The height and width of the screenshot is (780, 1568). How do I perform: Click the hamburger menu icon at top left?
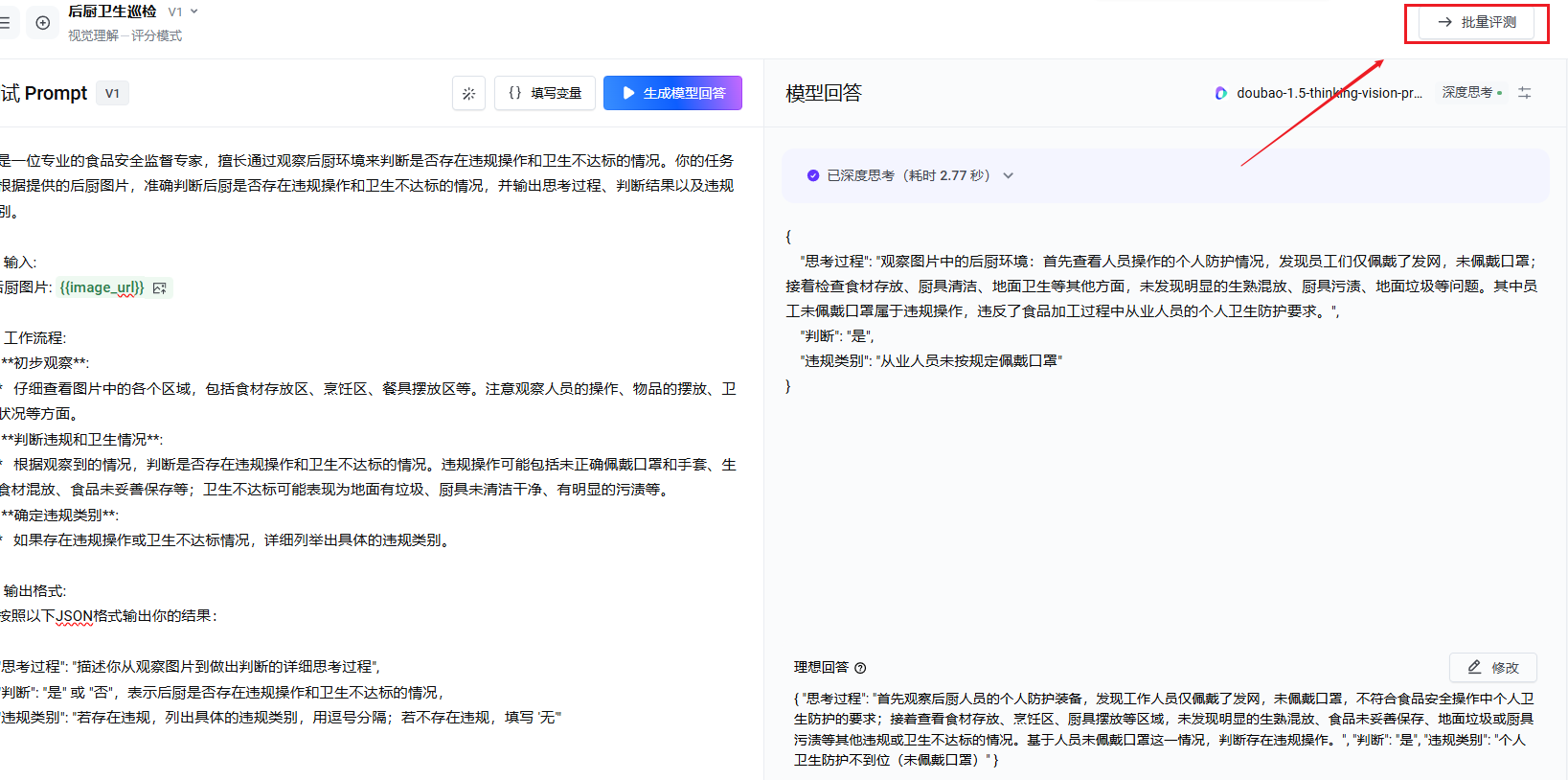(x=5, y=23)
